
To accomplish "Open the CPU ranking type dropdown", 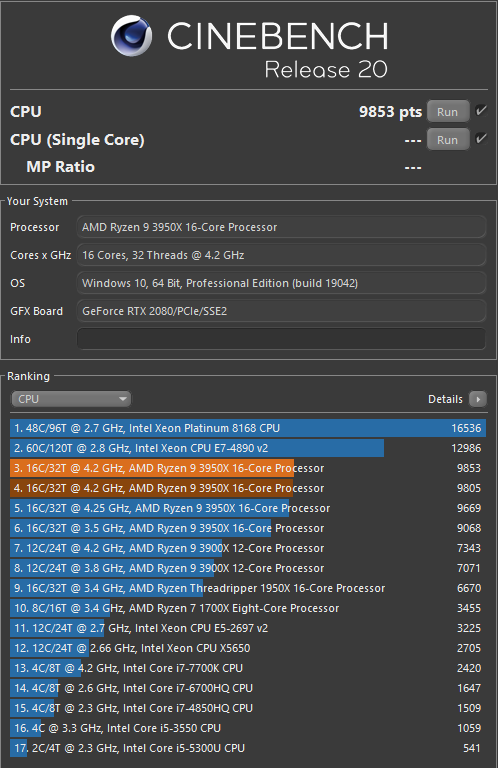I will coord(71,399).
